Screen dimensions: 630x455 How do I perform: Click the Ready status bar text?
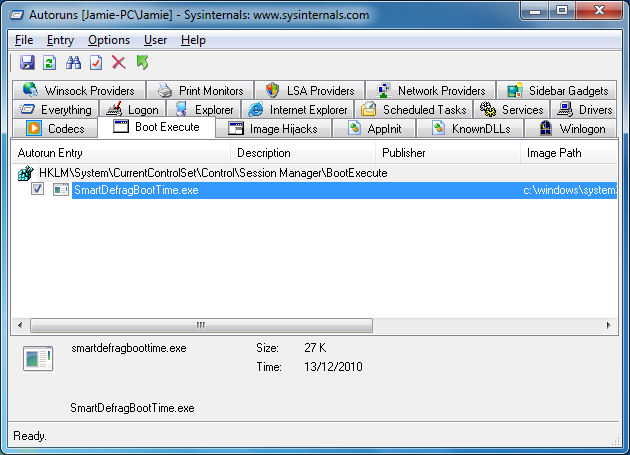tap(30, 436)
